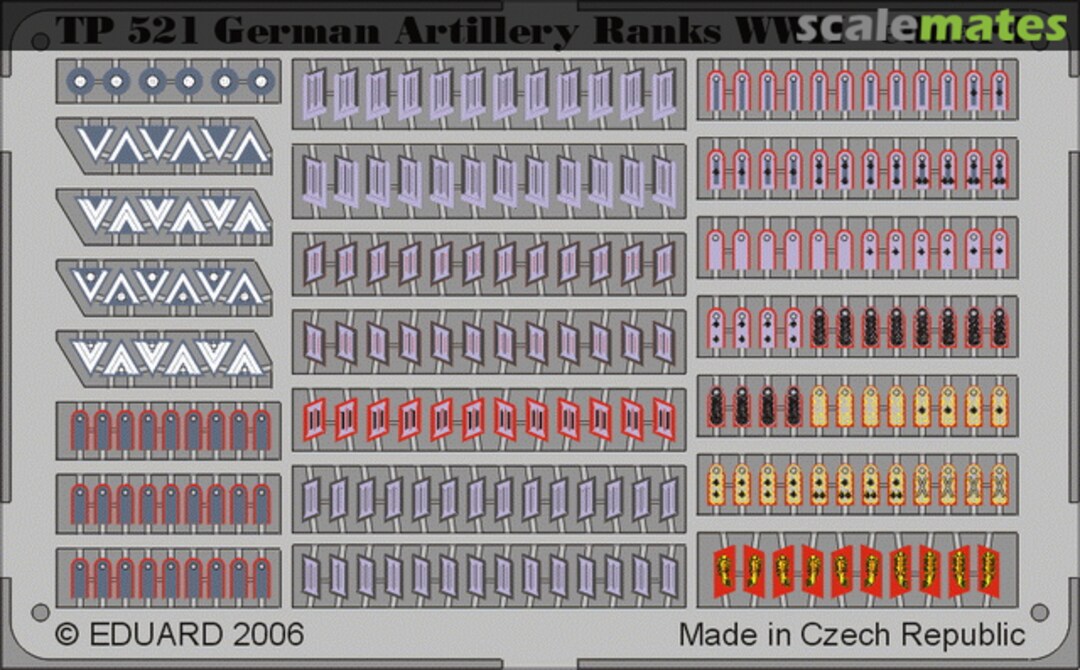
Task: Select the leftmost red collar tab
Action: click(315, 418)
